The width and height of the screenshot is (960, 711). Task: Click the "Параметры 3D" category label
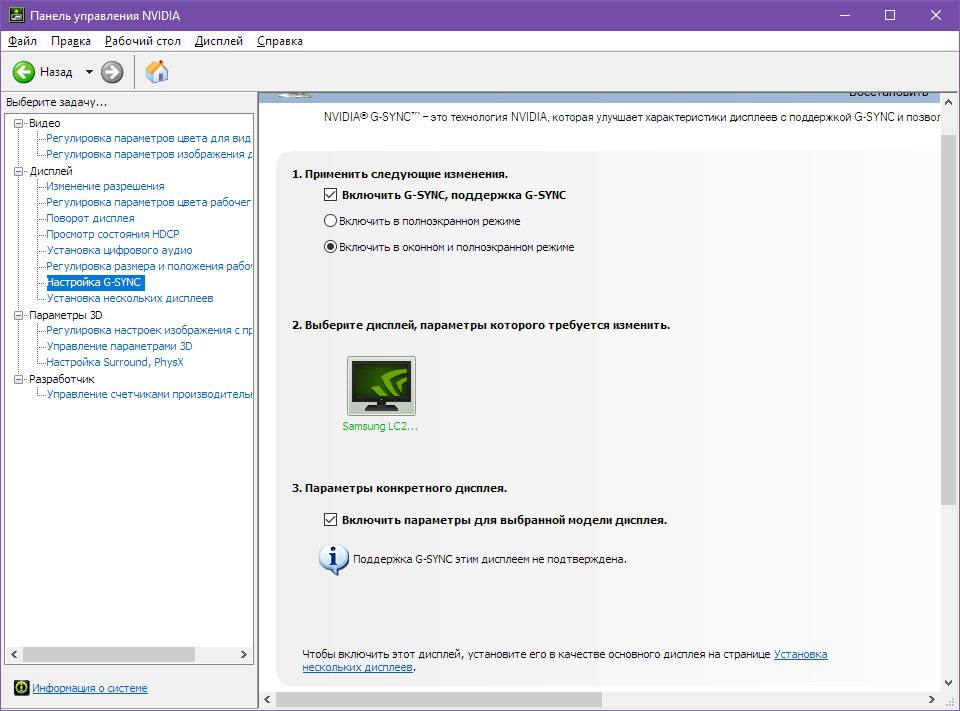(x=66, y=315)
